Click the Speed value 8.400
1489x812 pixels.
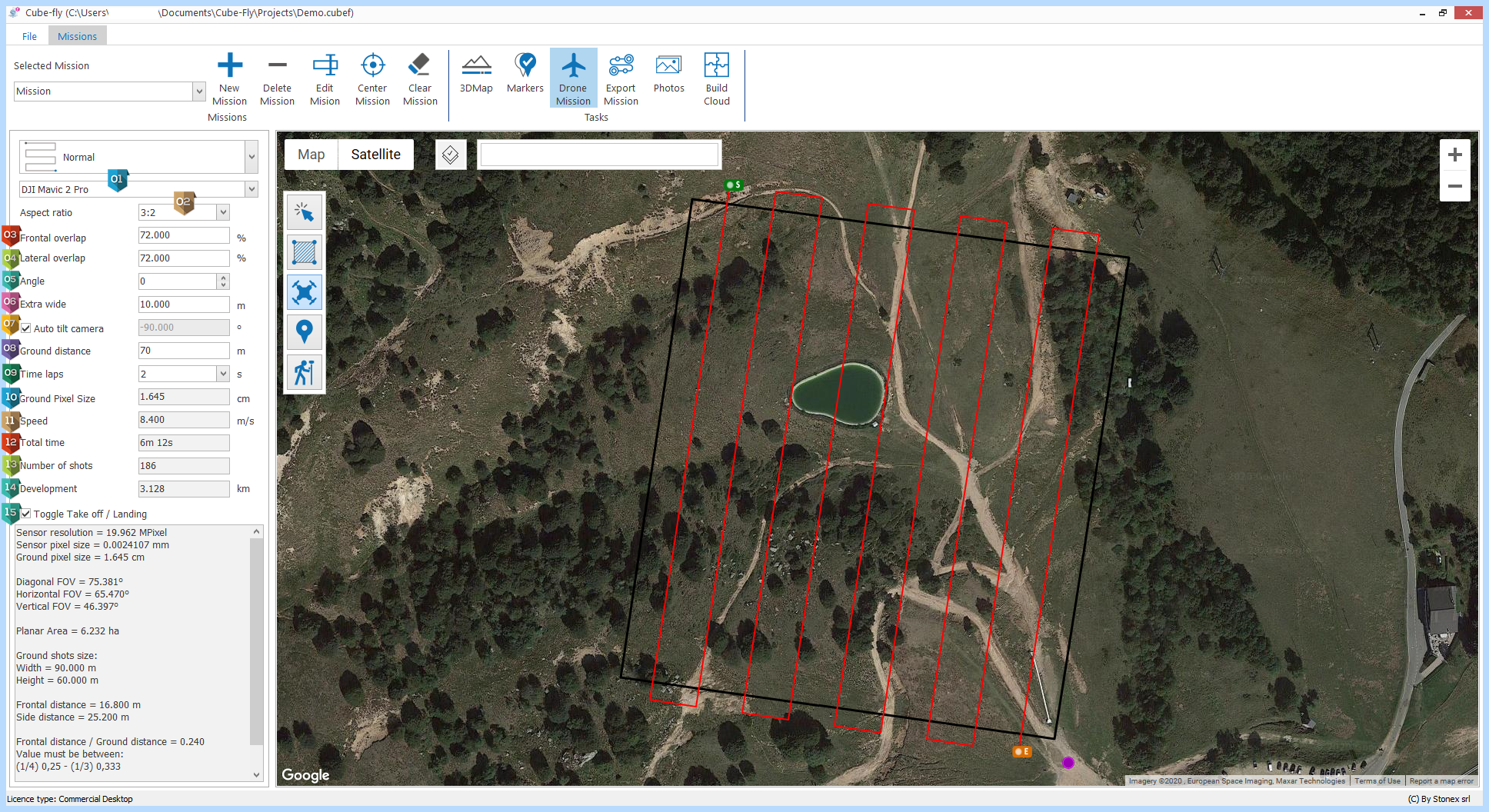click(184, 420)
